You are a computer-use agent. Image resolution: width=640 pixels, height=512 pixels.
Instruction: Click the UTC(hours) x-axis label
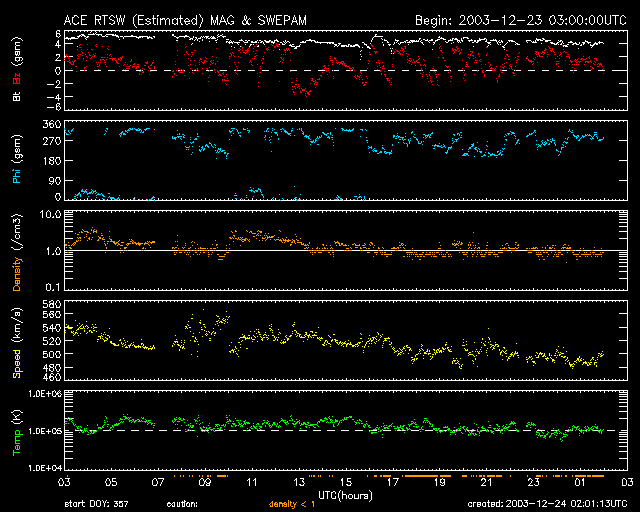coord(345,494)
